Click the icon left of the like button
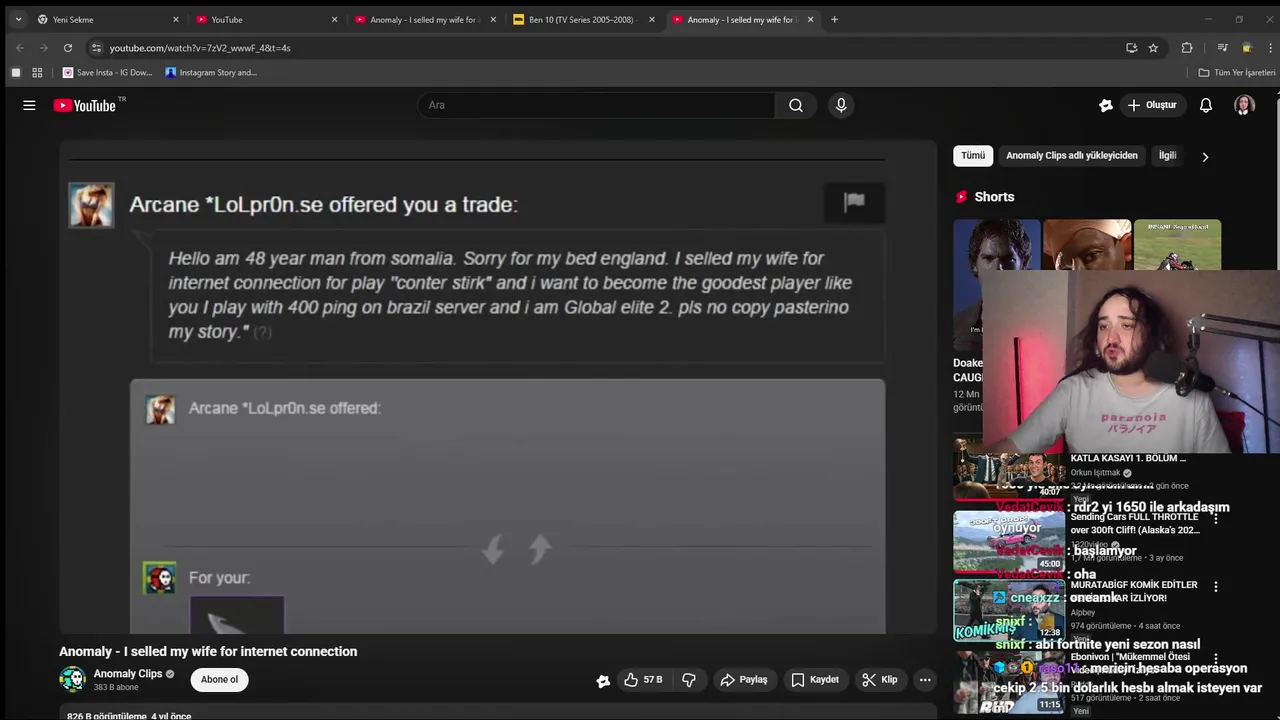The width and height of the screenshot is (1280, 720). coord(603,680)
